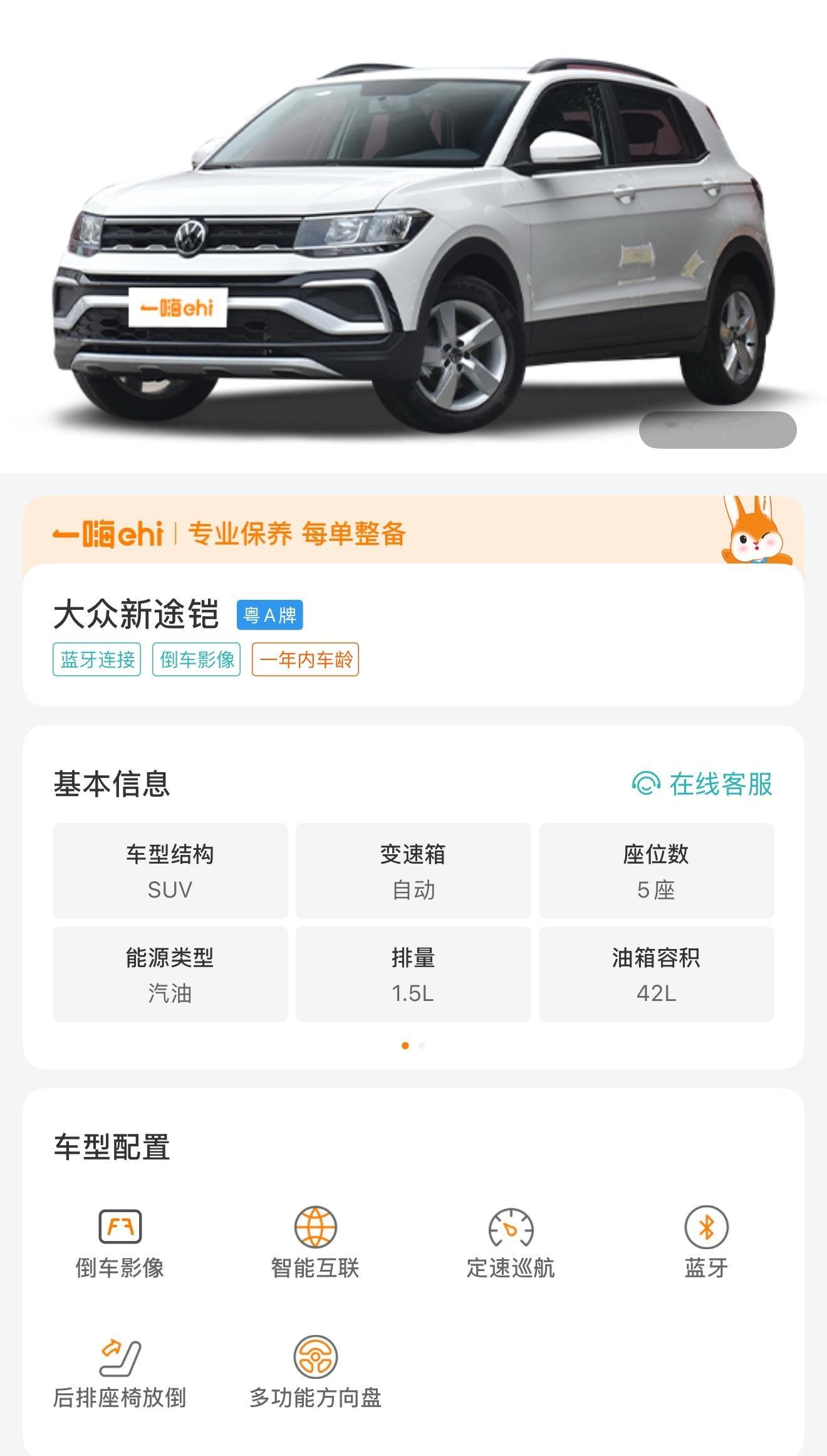
Task: Open the 变速箱 自动 info tile
Action: (x=413, y=871)
